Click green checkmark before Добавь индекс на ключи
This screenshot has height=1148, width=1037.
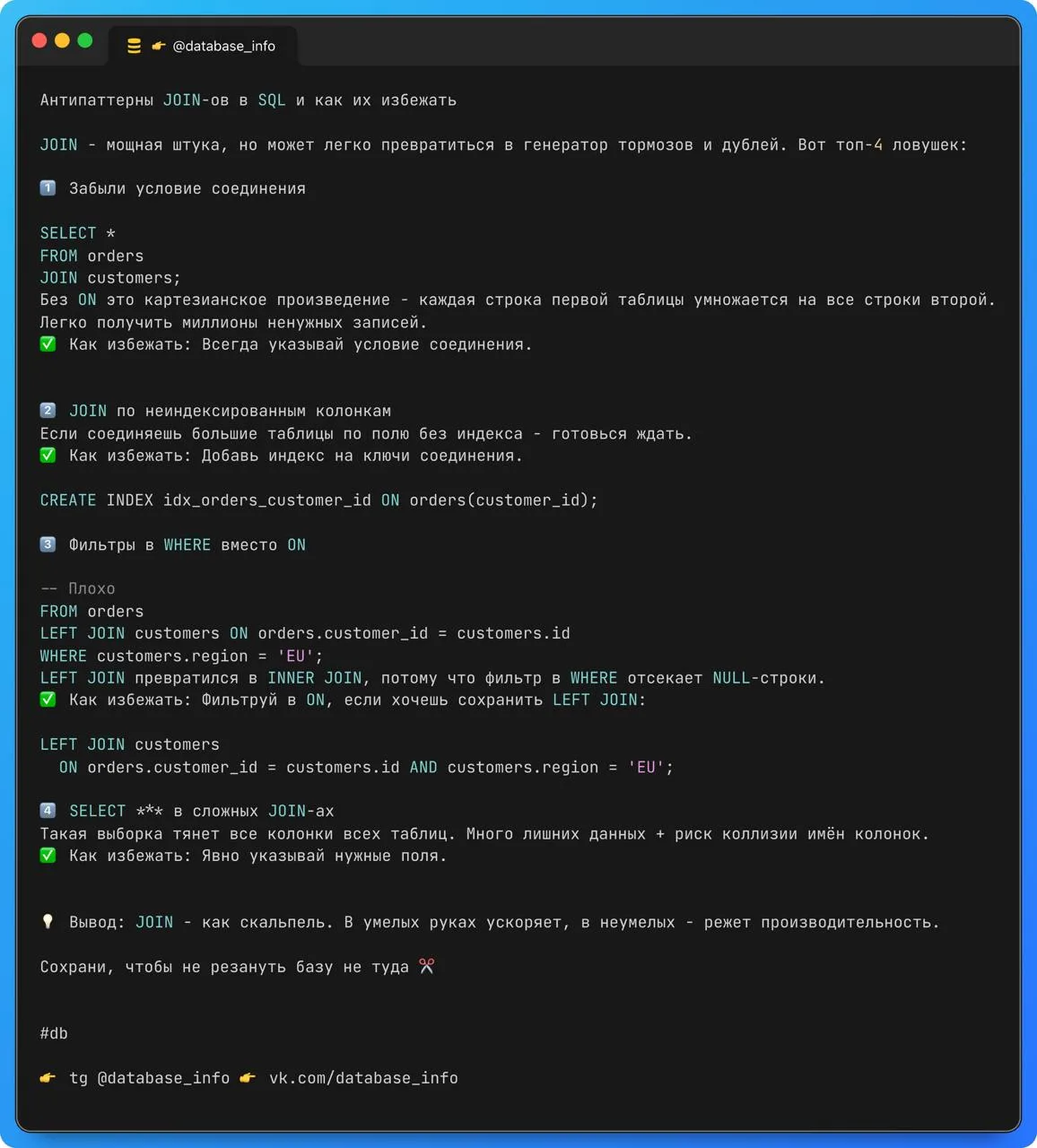[48, 456]
